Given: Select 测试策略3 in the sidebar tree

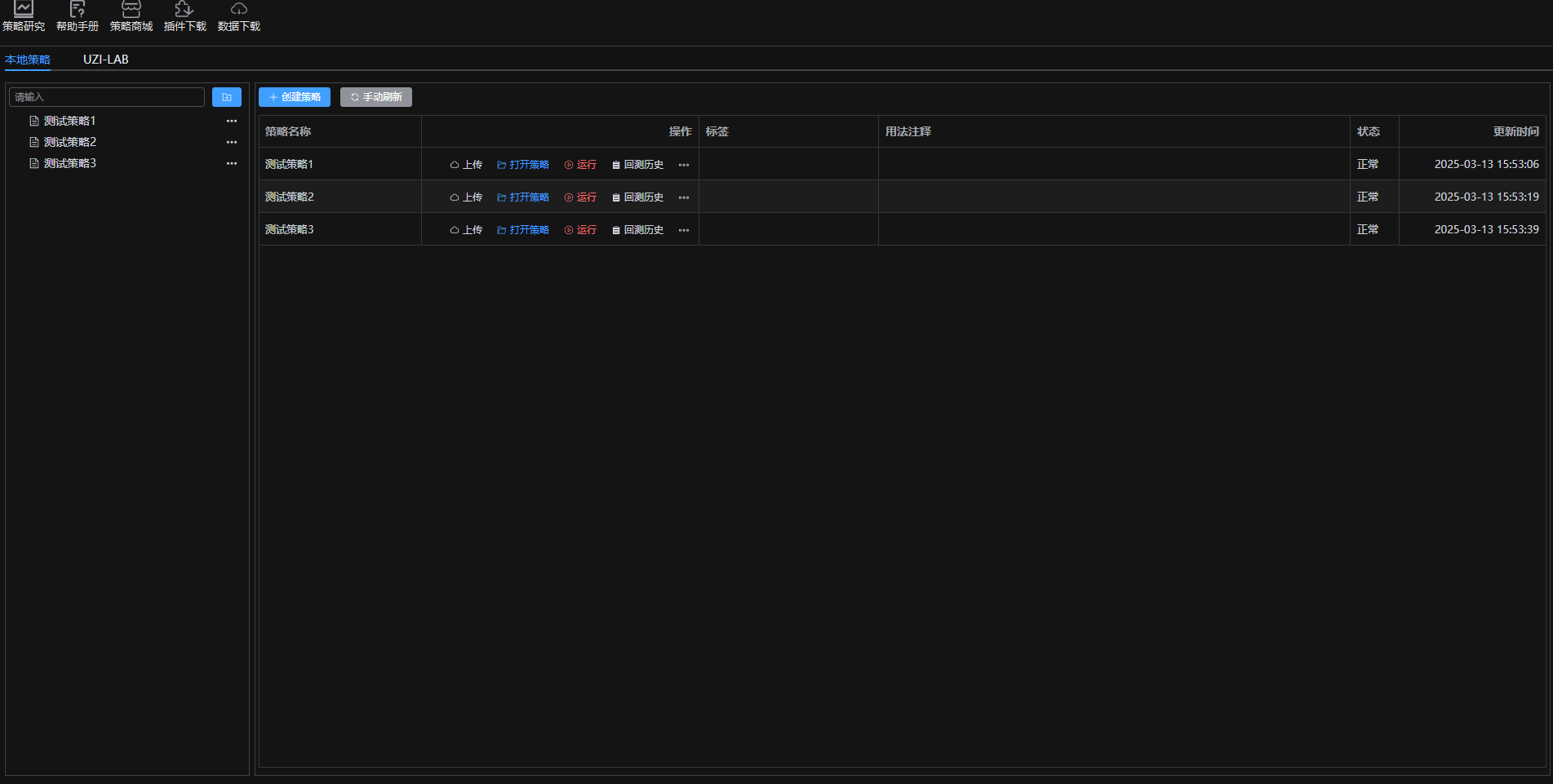Looking at the screenshot, I should (70, 163).
